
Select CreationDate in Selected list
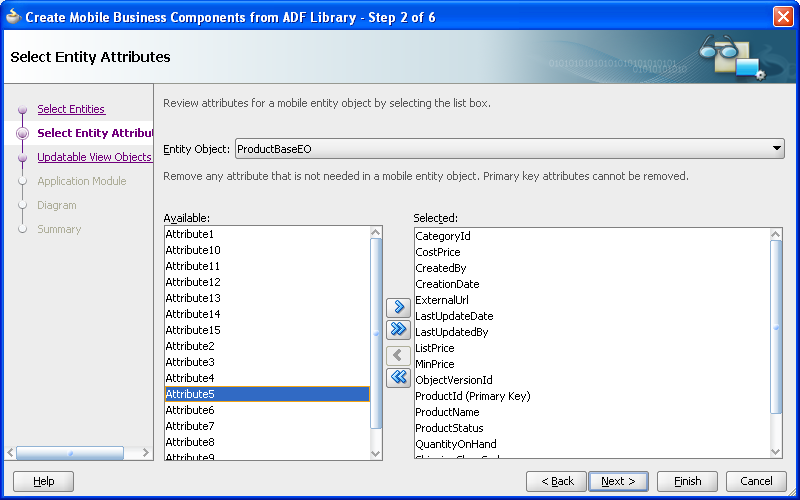click(x=592, y=284)
